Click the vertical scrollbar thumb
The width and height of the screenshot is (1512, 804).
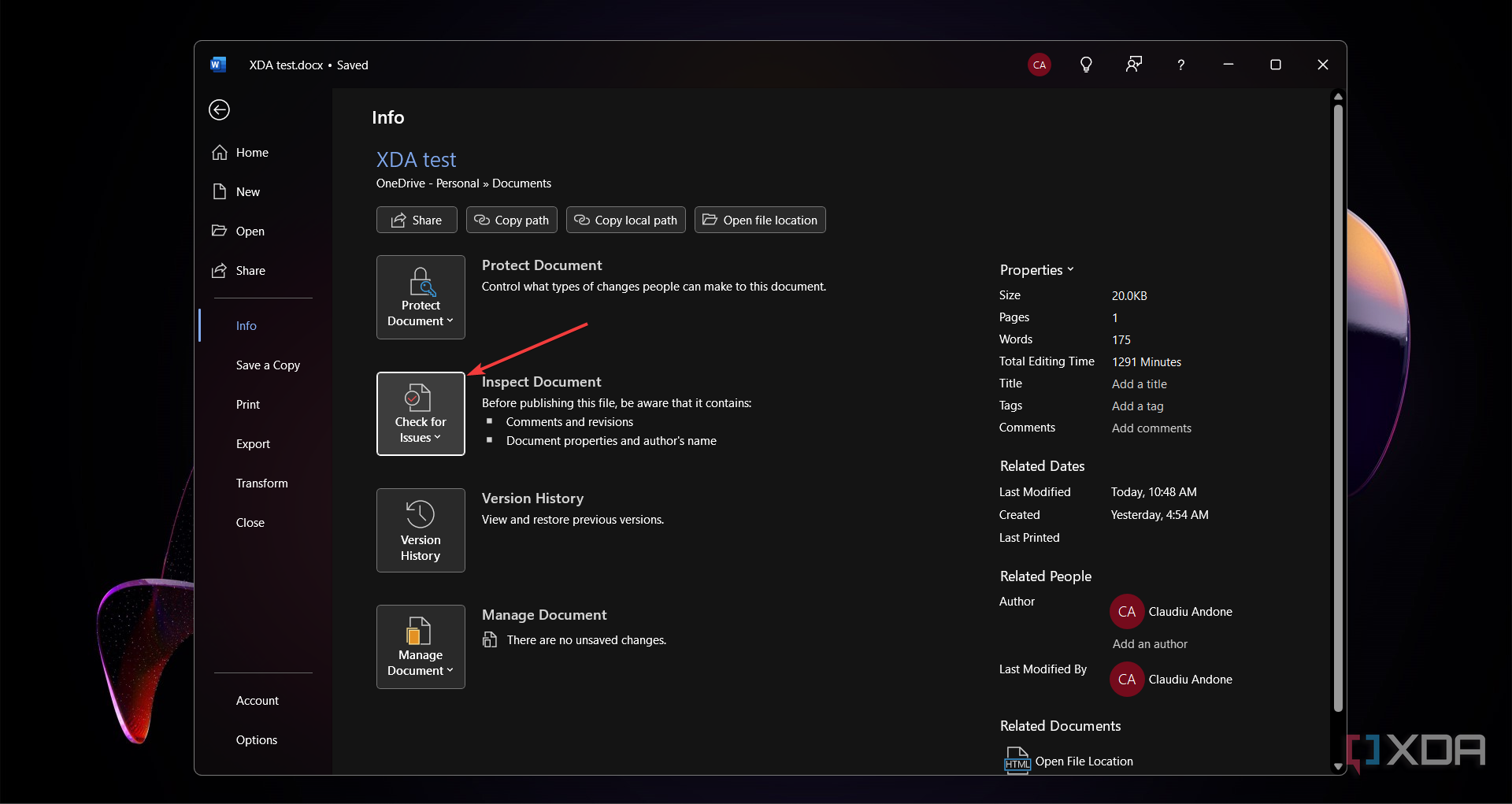coord(1338,408)
